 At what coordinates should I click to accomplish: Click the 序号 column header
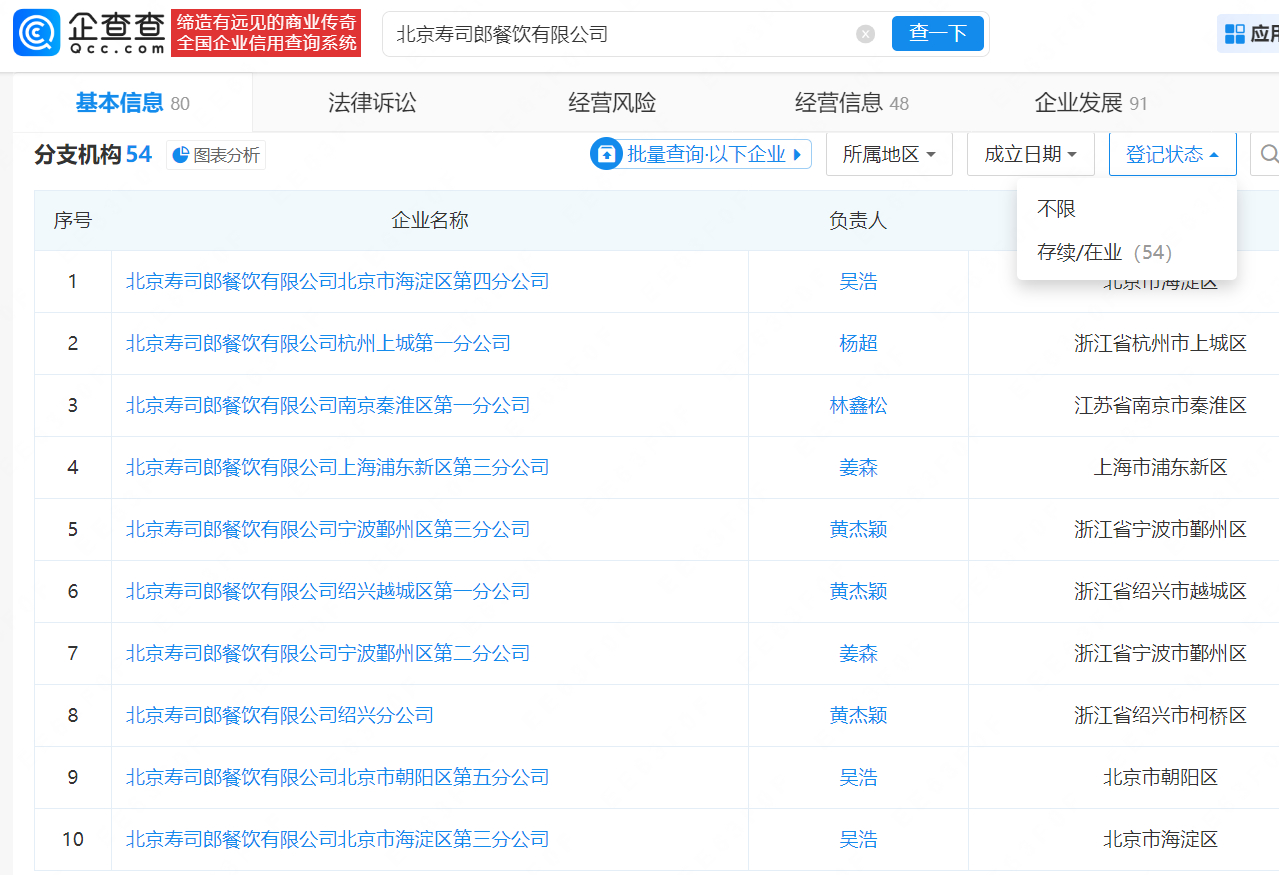[72, 220]
